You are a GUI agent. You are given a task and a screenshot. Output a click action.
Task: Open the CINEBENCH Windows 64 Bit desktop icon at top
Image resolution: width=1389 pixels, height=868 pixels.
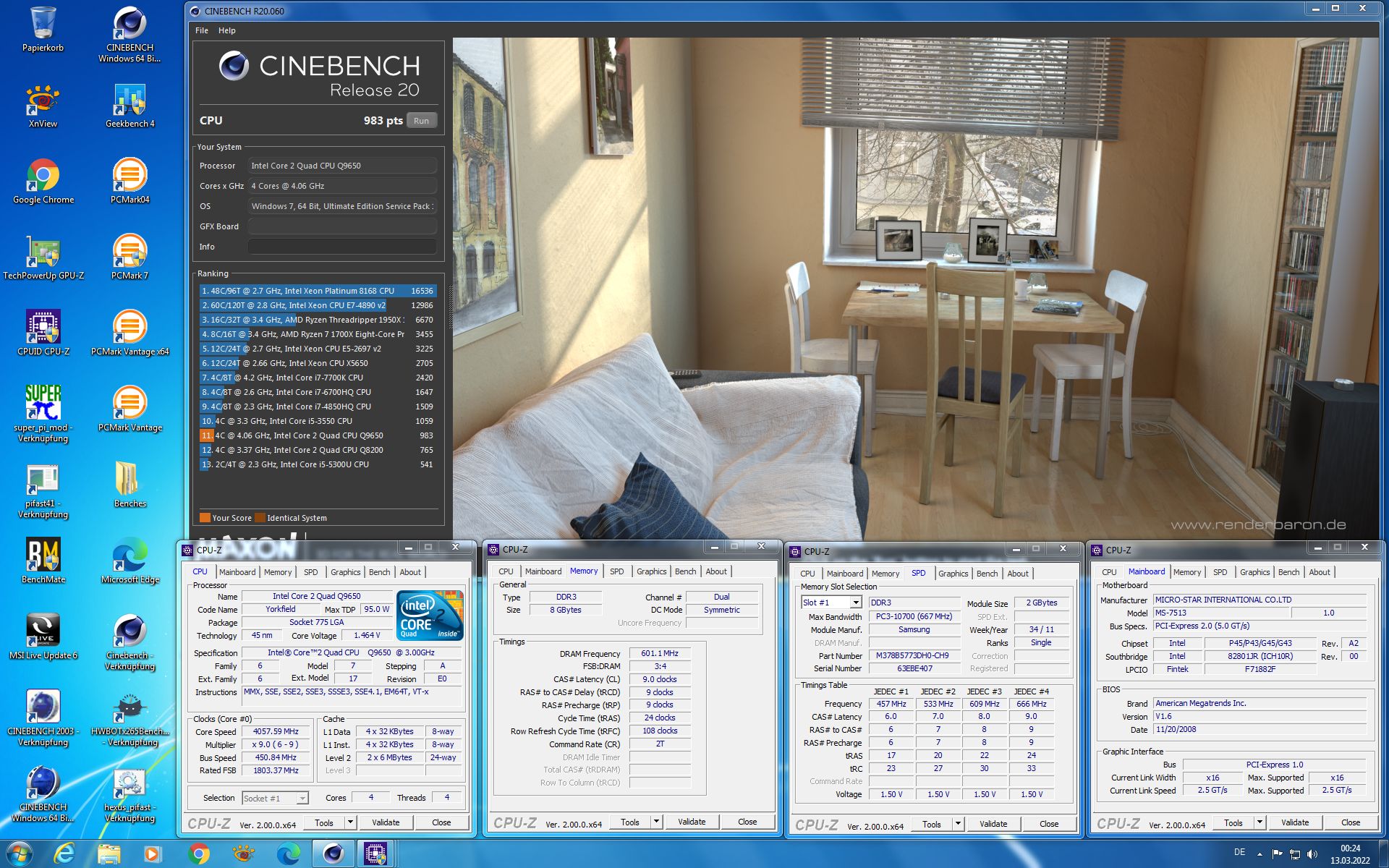point(129,34)
